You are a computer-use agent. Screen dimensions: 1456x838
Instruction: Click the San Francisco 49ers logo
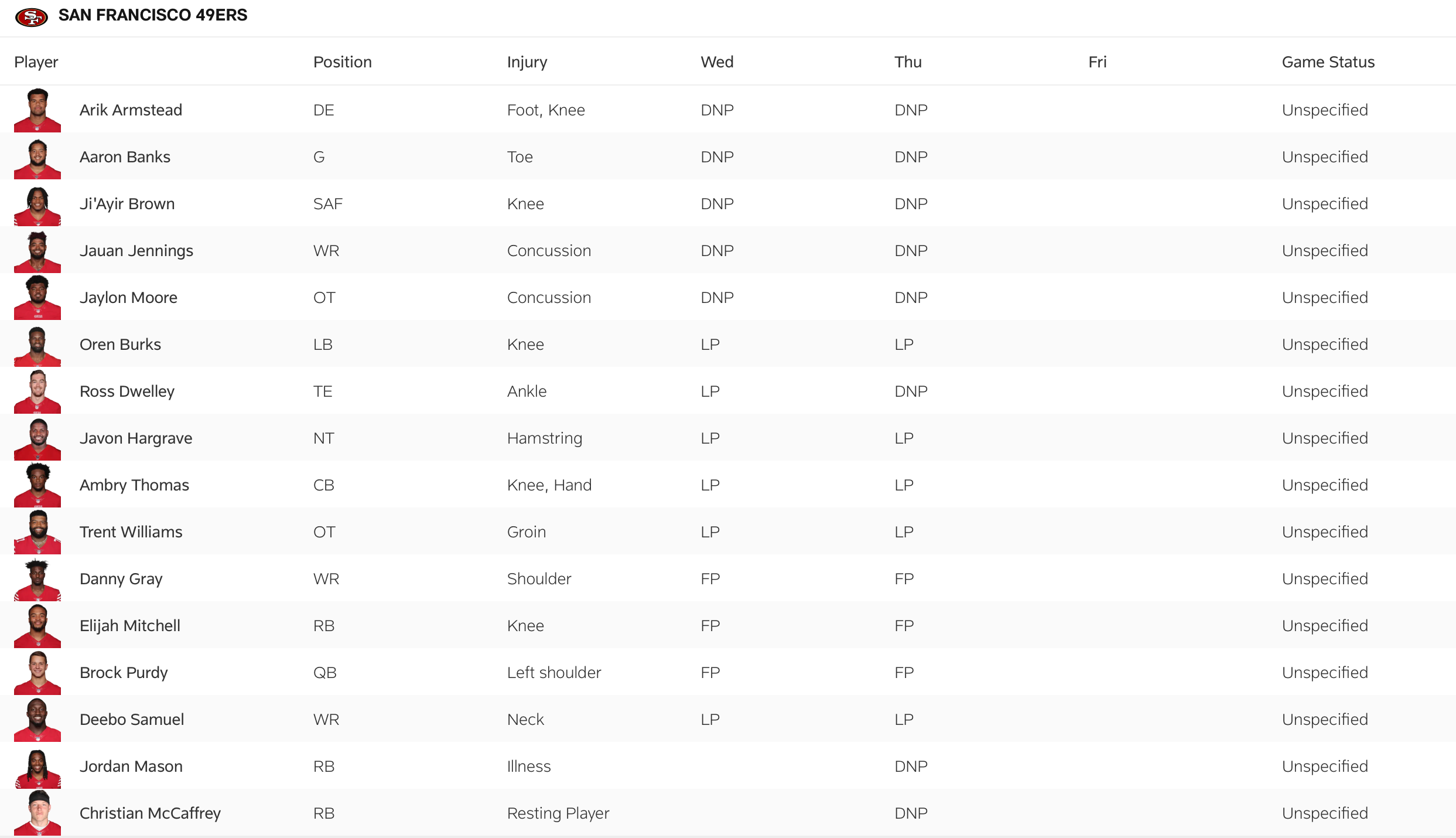click(x=32, y=17)
